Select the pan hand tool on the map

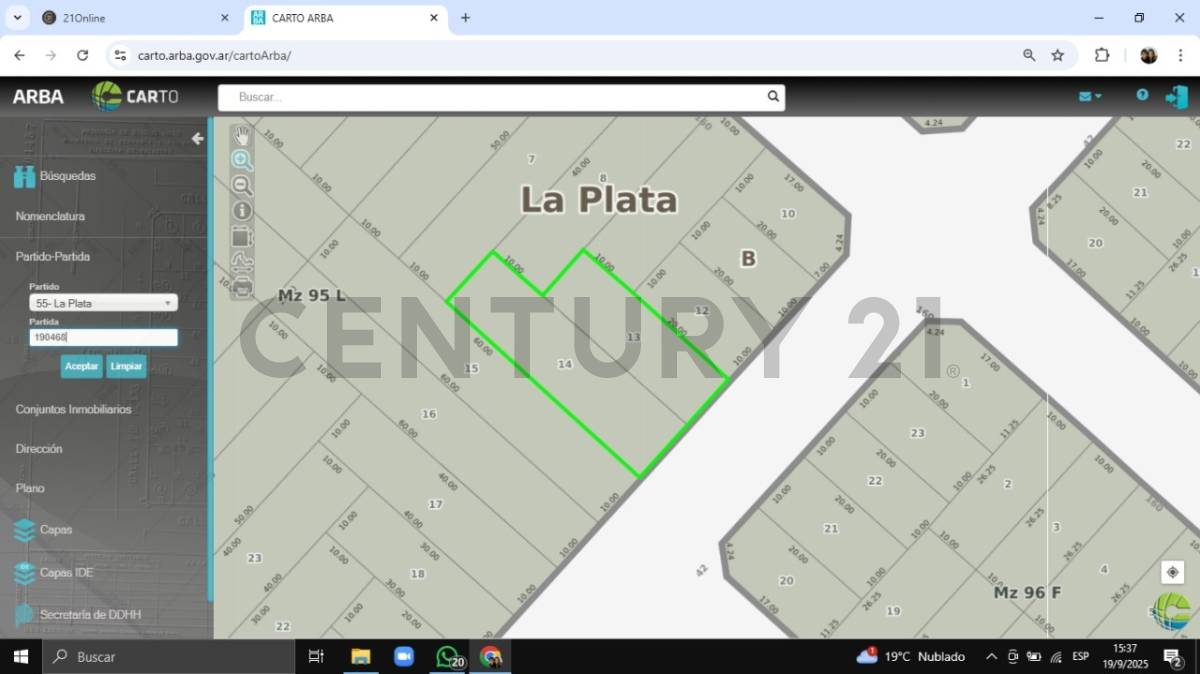tap(242, 134)
